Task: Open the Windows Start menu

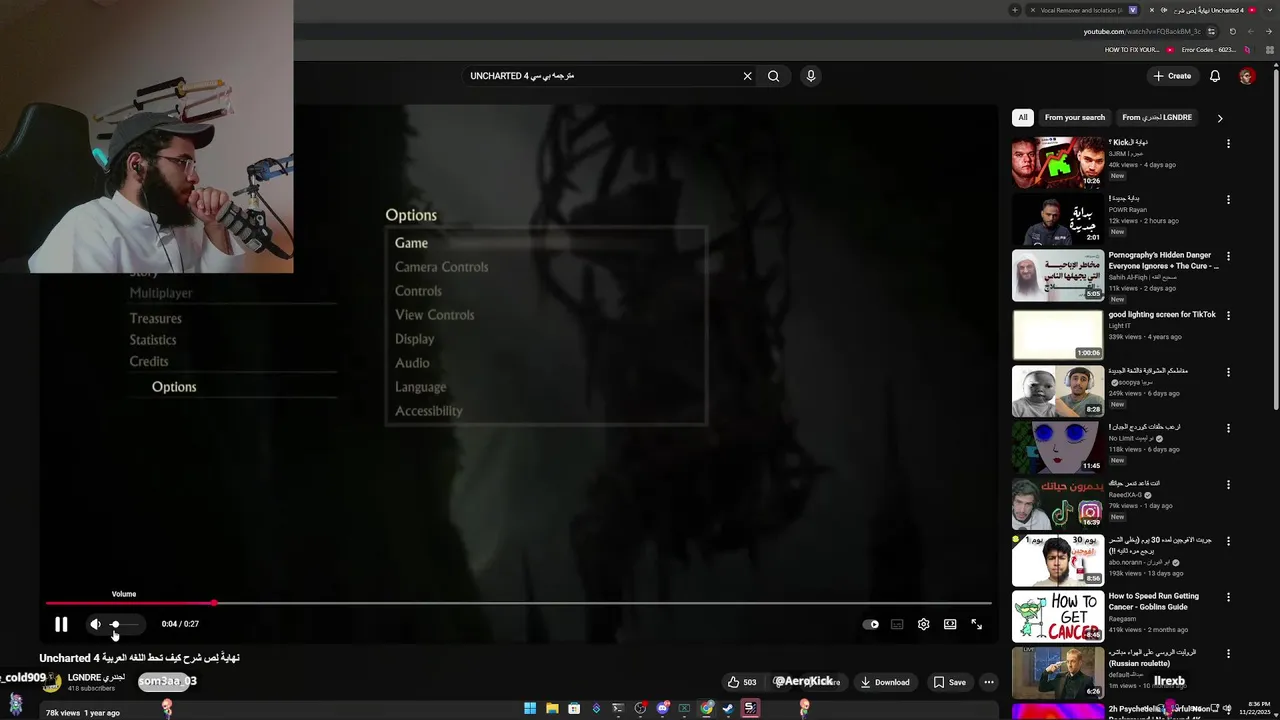Action: [x=530, y=708]
